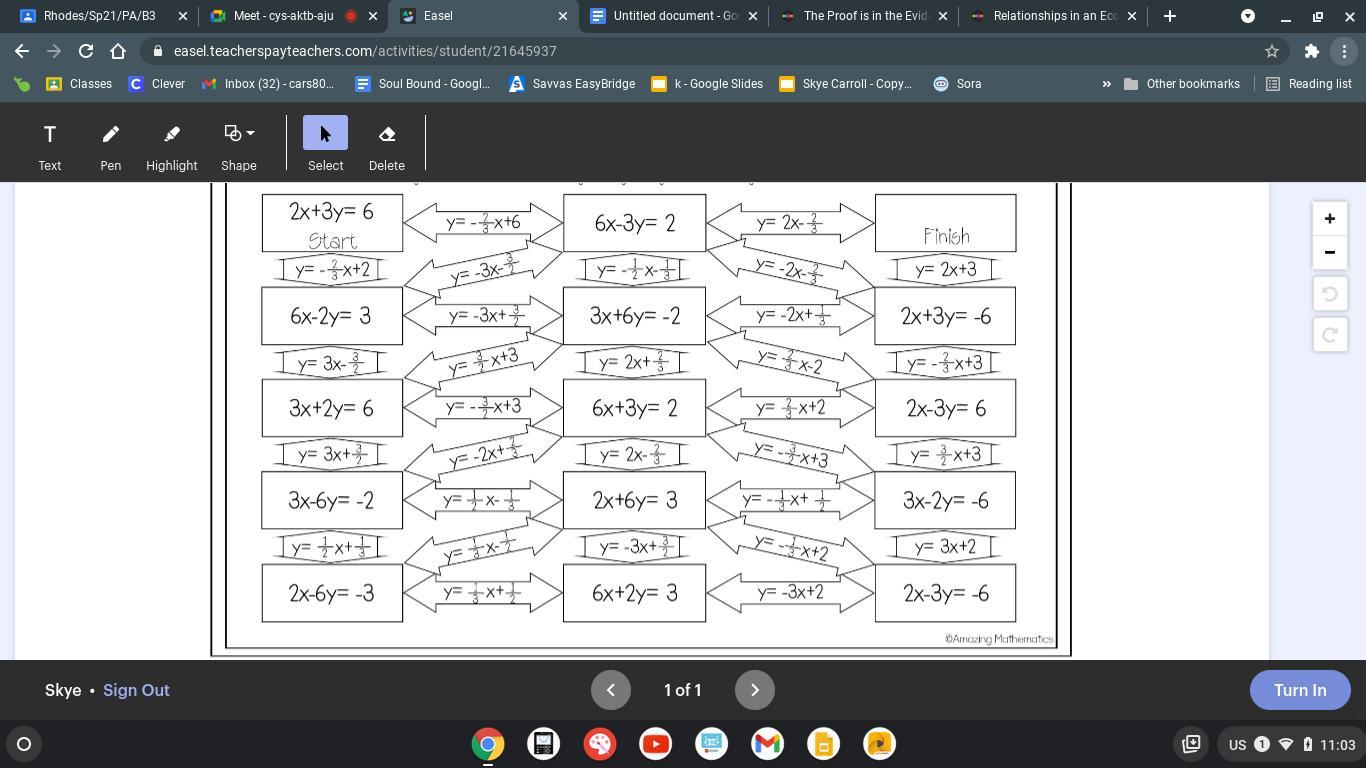Open the system tray clock at 11:03
Viewport: 1366px width, 768px height.
point(1337,744)
